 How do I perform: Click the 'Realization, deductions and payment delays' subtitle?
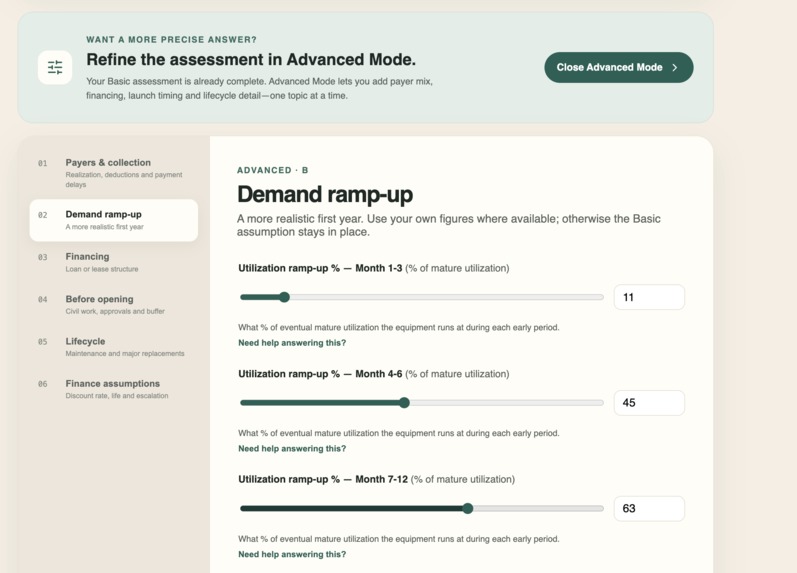coord(124,179)
